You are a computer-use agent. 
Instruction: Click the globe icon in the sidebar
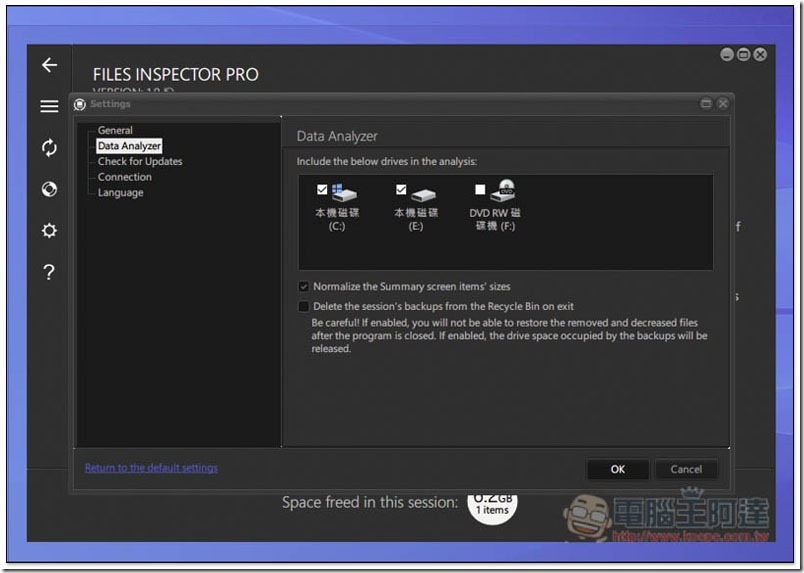pyautogui.click(x=49, y=189)
